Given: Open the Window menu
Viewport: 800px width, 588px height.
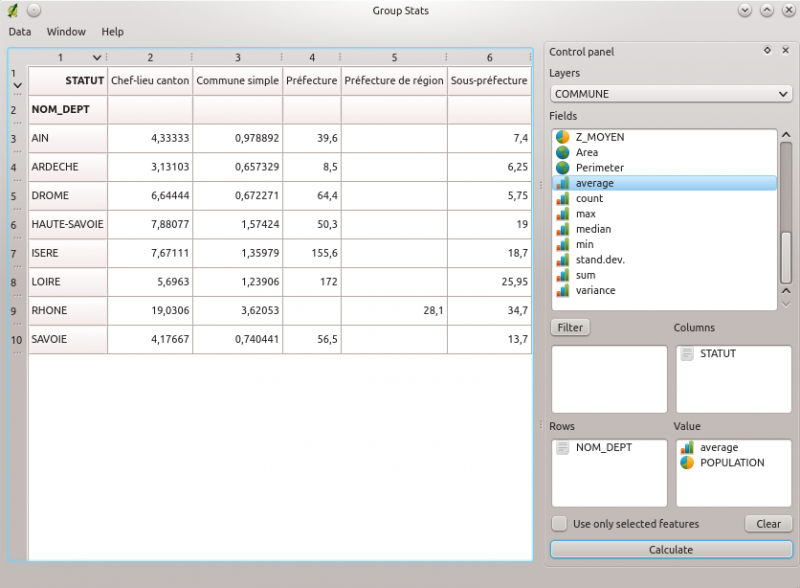Looking at the screenshot, I should point(66,32).
